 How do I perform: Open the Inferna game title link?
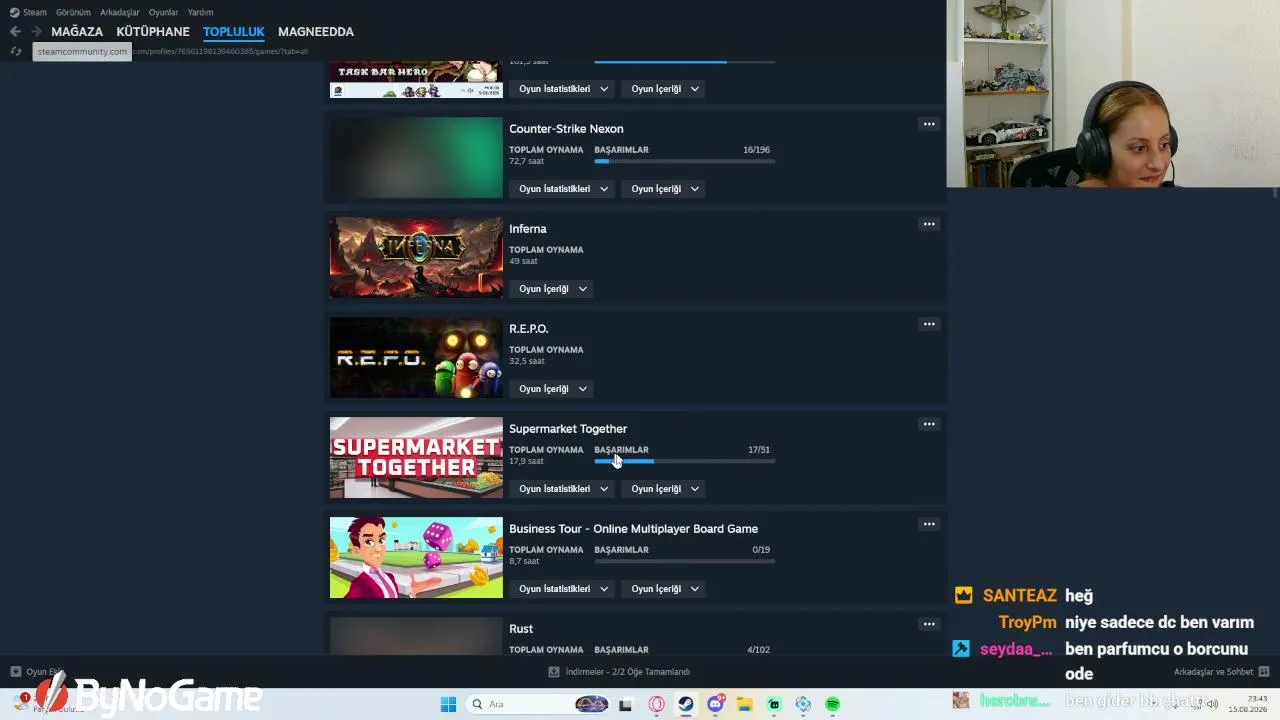tap(528, 229)
